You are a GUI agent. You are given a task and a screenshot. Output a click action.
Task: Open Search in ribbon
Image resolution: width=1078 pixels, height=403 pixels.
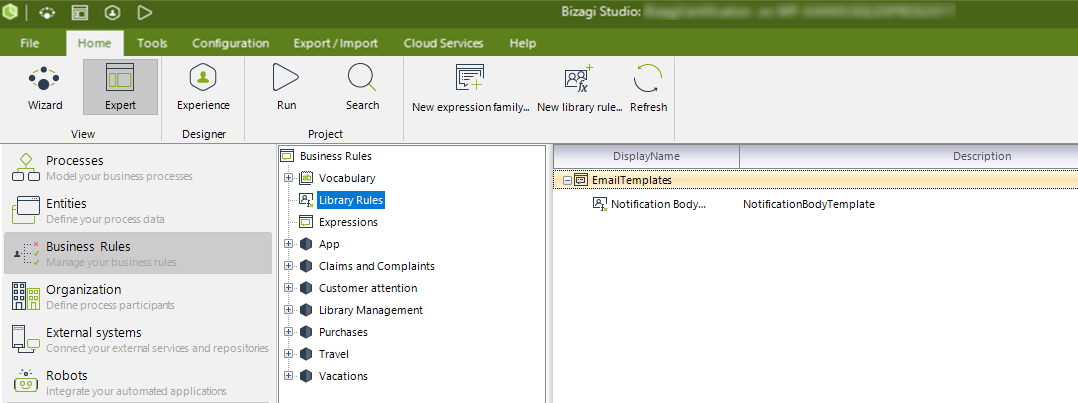click(x=362, y=88)
